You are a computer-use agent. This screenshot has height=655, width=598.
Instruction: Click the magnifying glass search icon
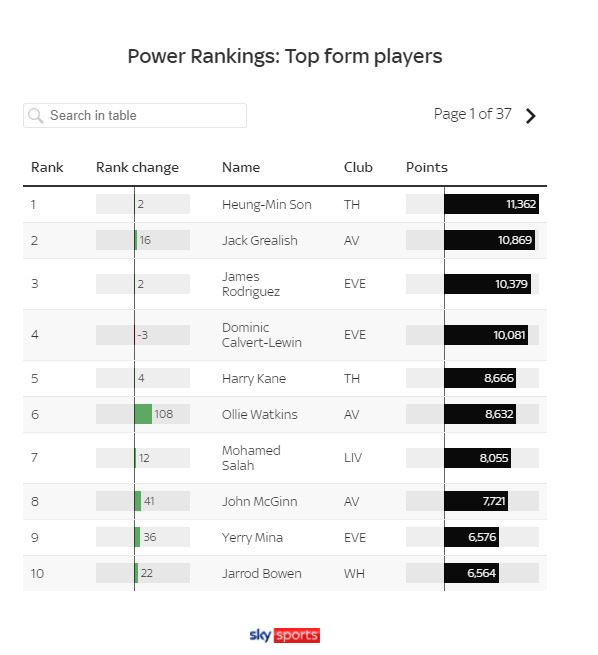click(x=35, y=116)
